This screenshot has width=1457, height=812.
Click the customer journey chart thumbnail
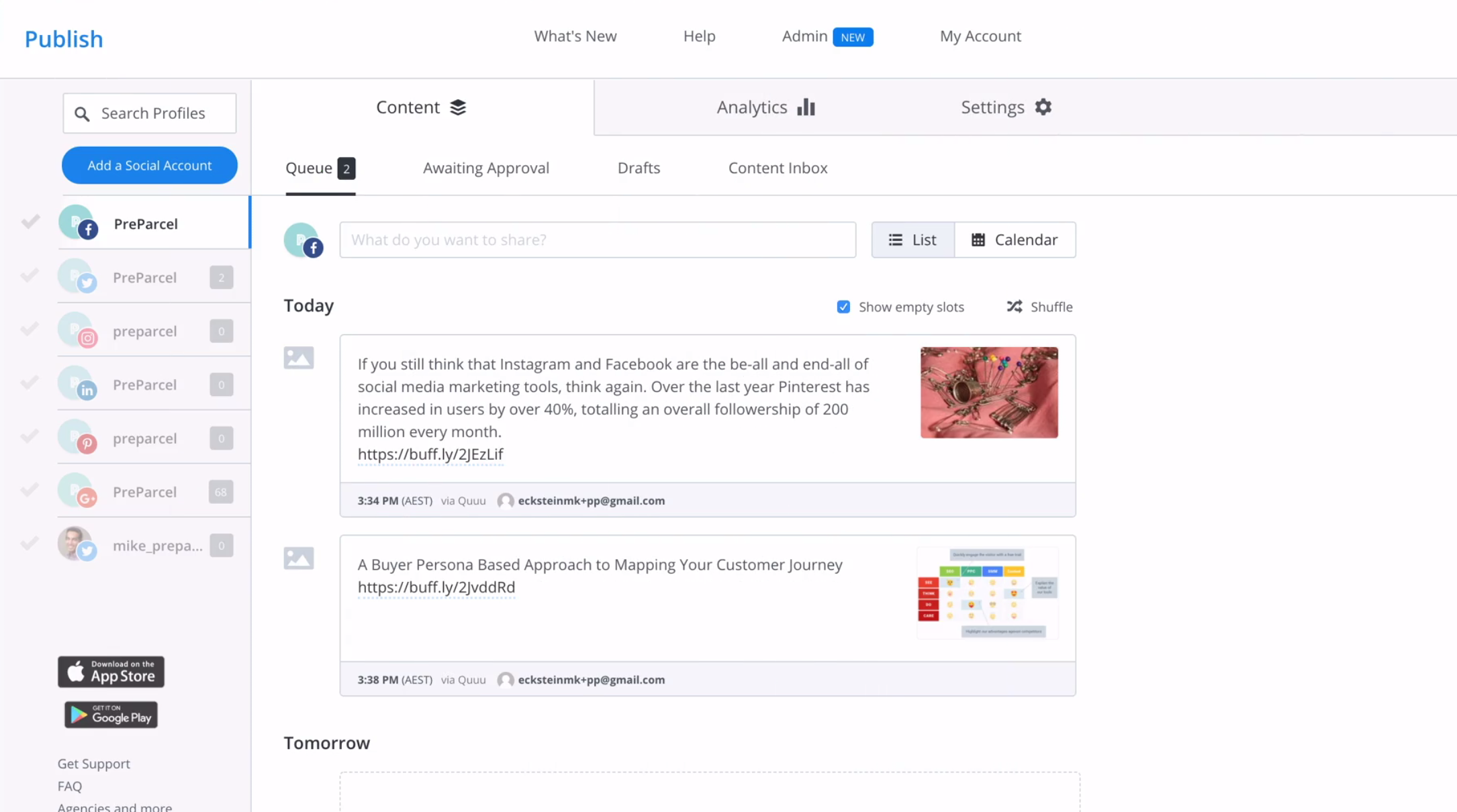(988, 593)
